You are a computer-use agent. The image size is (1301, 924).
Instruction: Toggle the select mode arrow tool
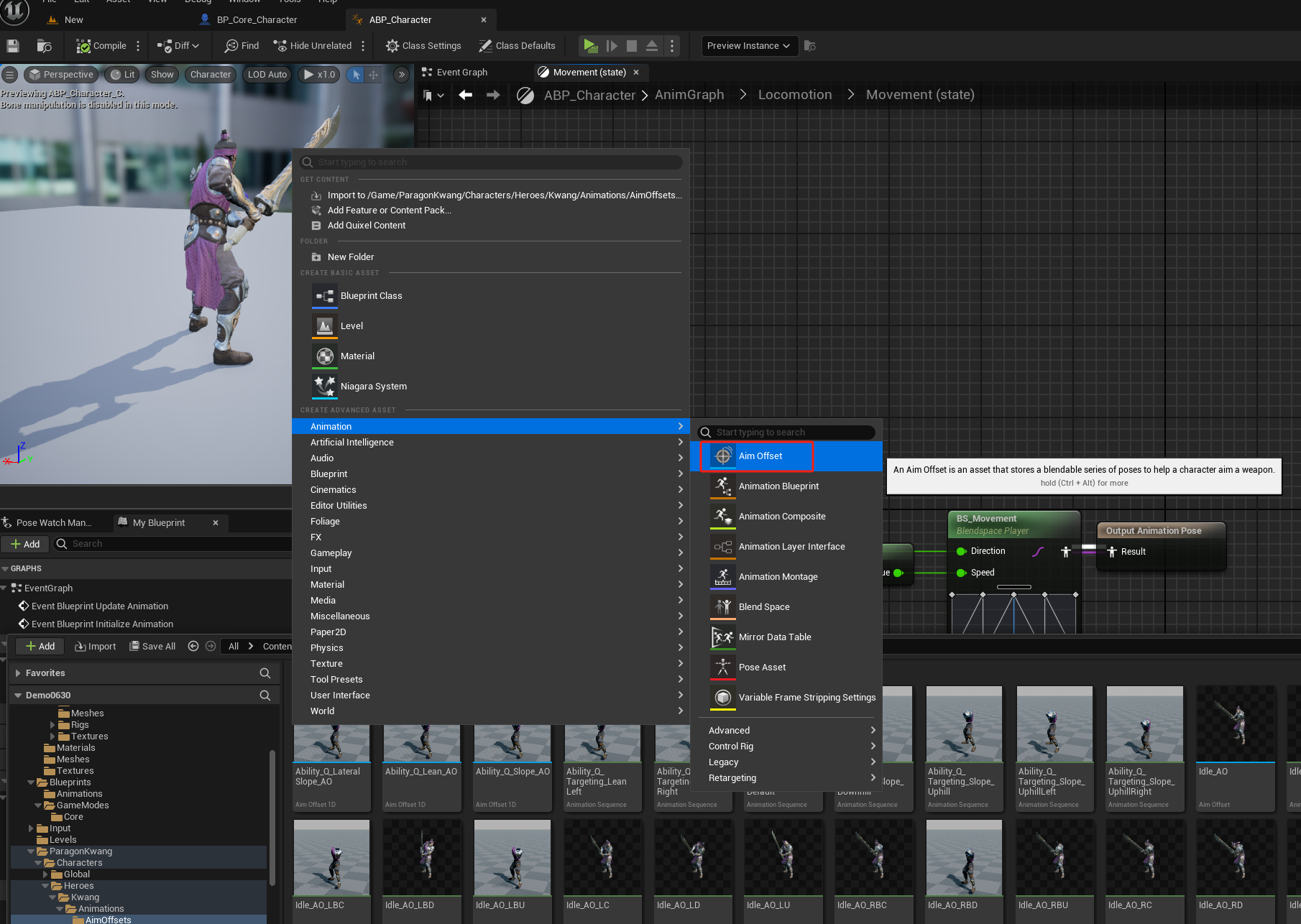[356, 75]
